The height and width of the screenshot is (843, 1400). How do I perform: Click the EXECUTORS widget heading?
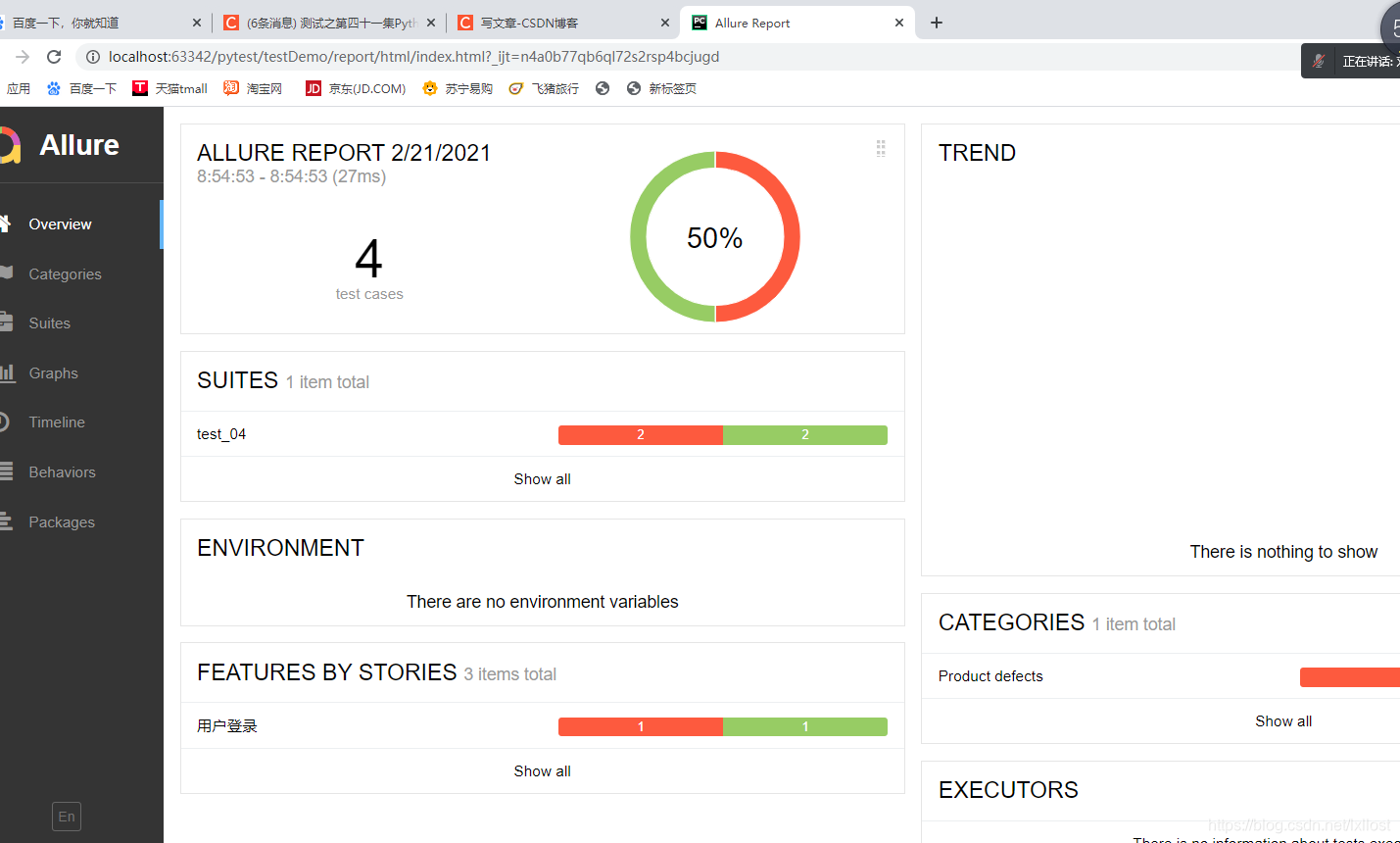(1008, 790)
